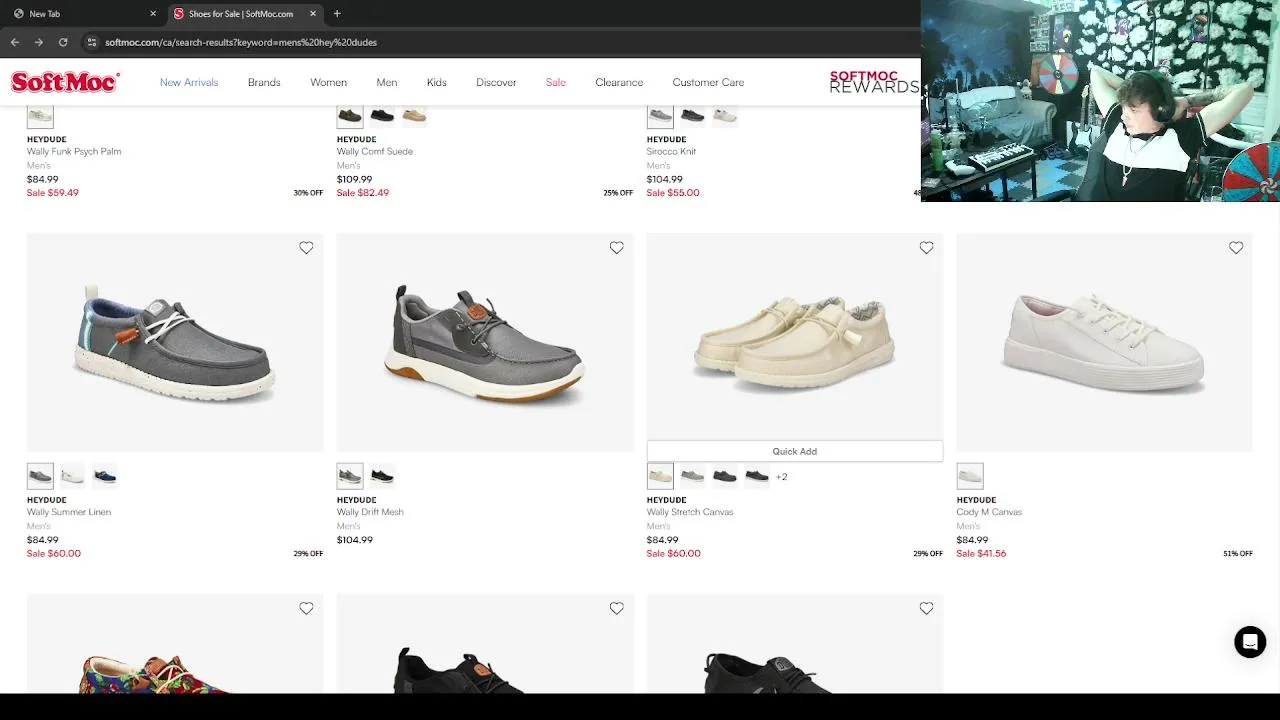The height and width of the screenshot is (720, 1280).
Task: Open Women menu
Action: (328, 82)
